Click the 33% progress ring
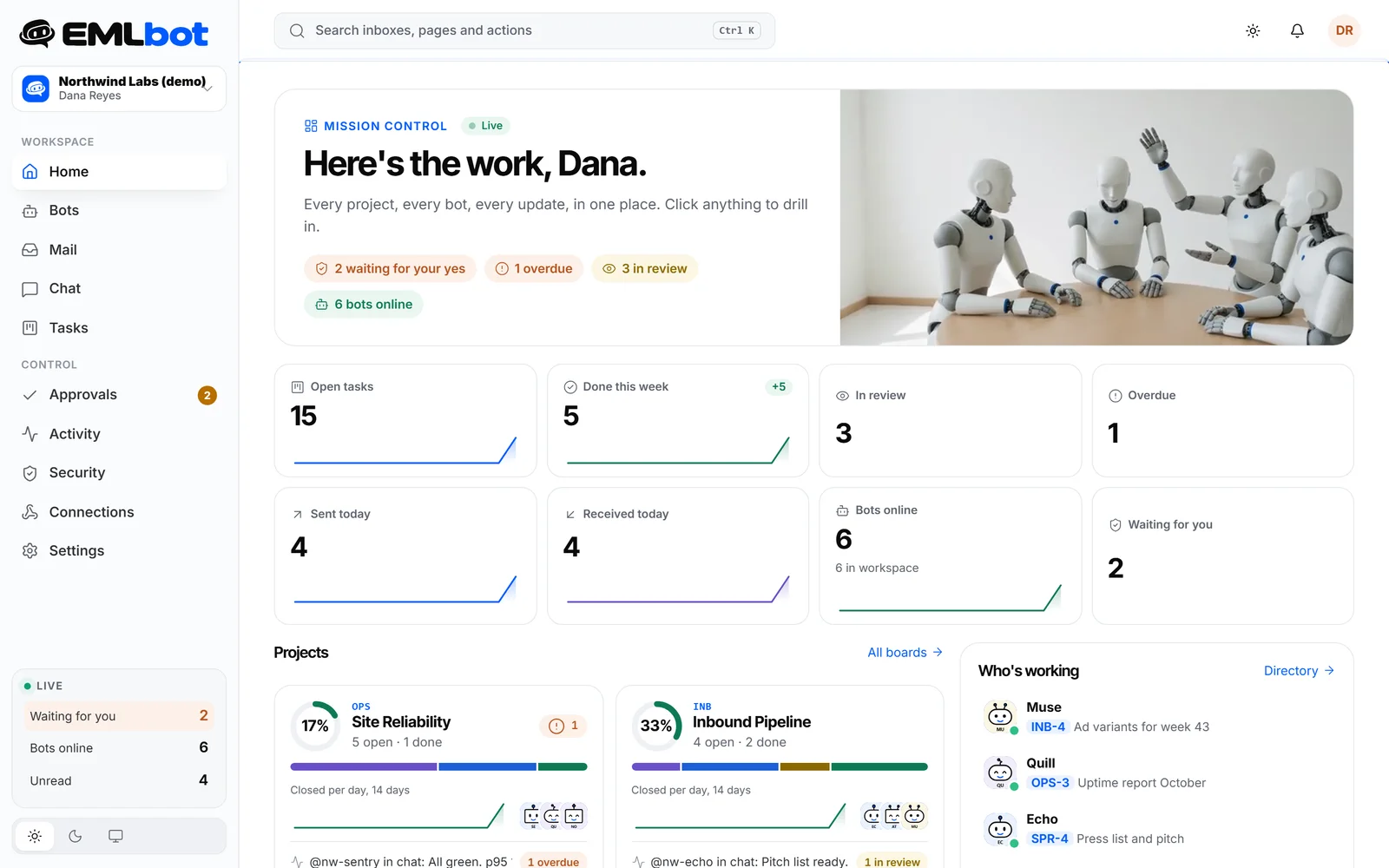 (656, 726)
